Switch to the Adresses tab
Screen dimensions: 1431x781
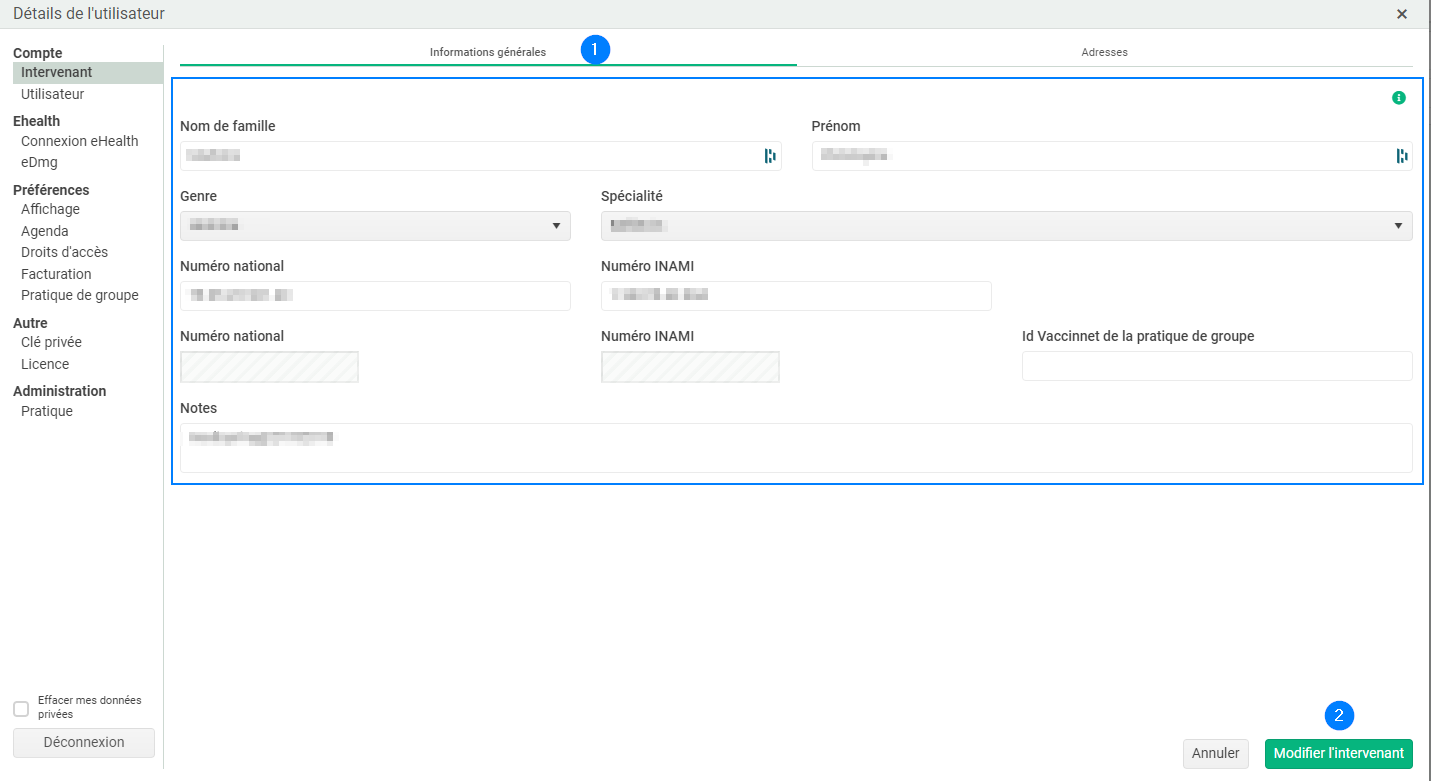(1104, 52)
